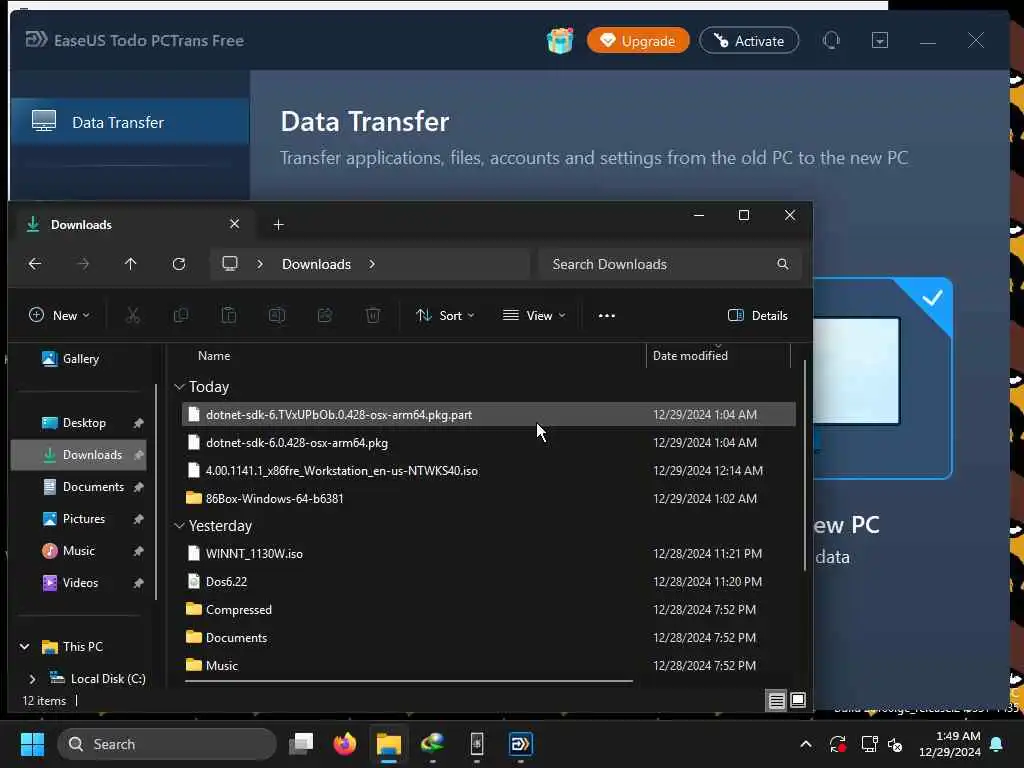Collapse the Yesterday group
1024x768 pixels.
[x=180, y=526]
